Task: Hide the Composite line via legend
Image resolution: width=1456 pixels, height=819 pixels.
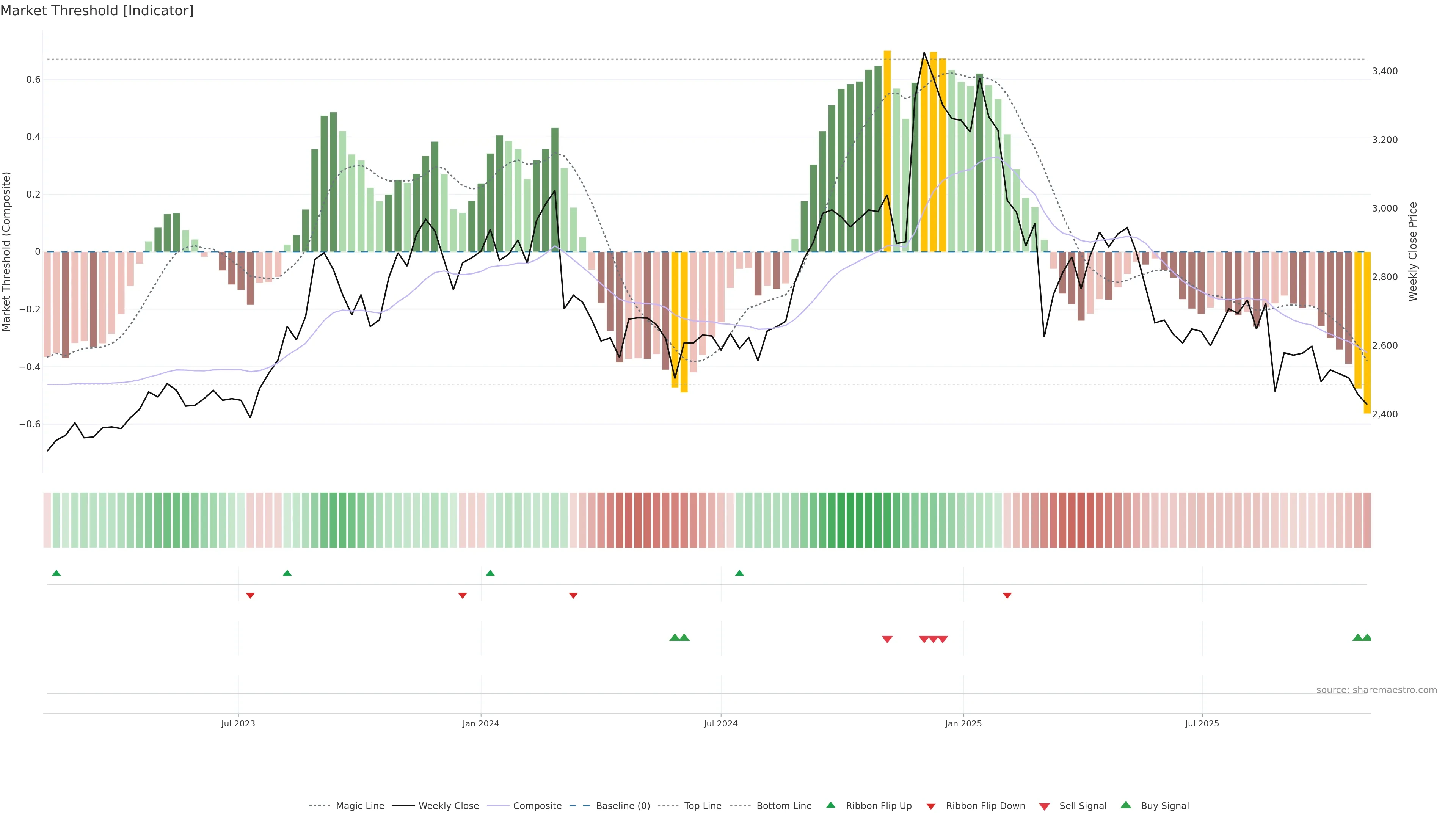Action: coord(537,806)
